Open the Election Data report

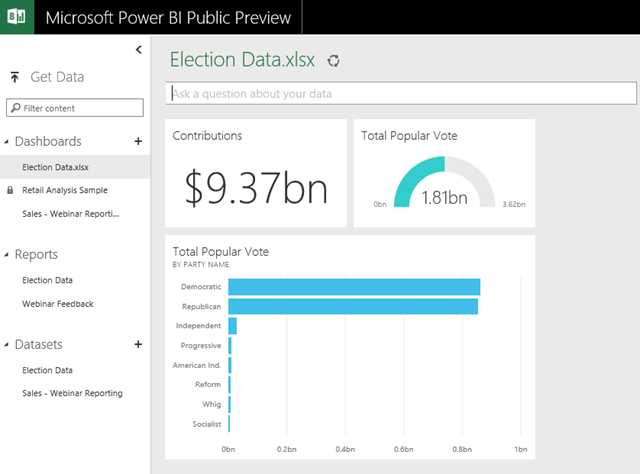[x=47, y=280]
